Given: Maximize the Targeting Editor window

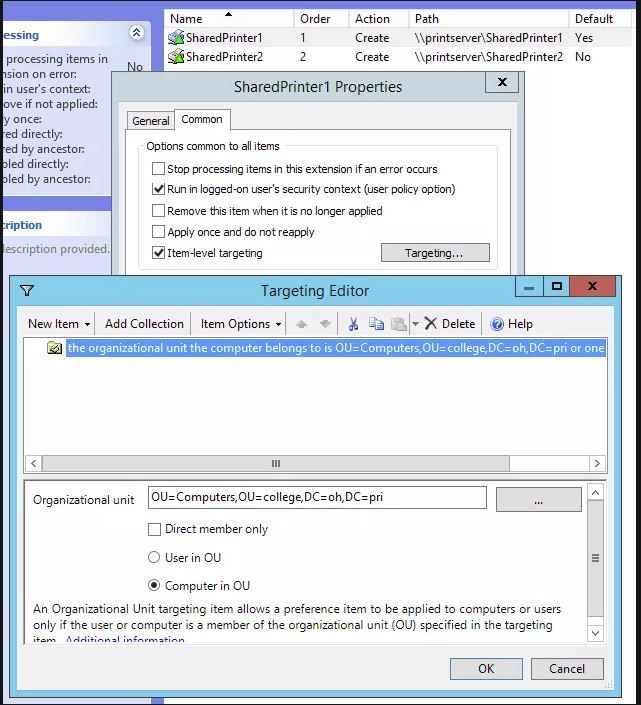Looking at the screenshot, I should coord(556,286).
